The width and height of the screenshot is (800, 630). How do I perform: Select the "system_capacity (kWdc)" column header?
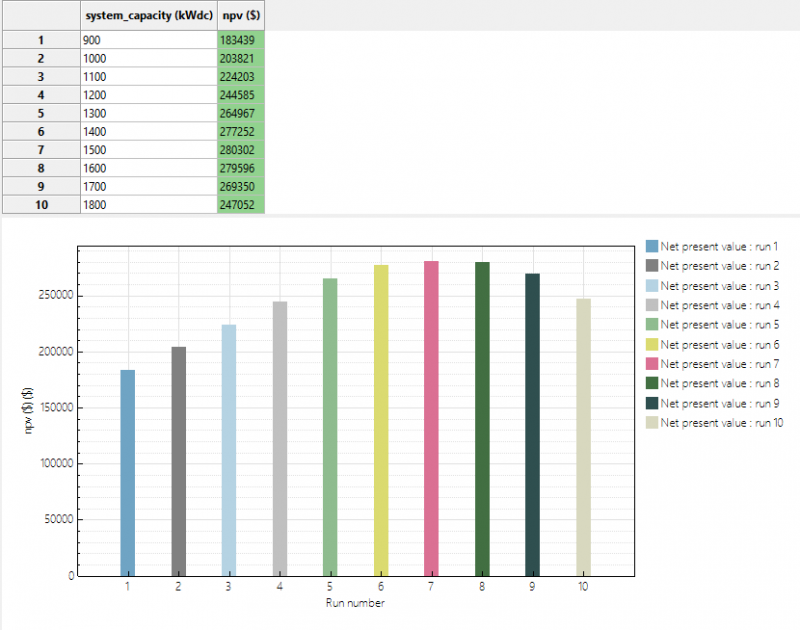(x=146, y=16)
